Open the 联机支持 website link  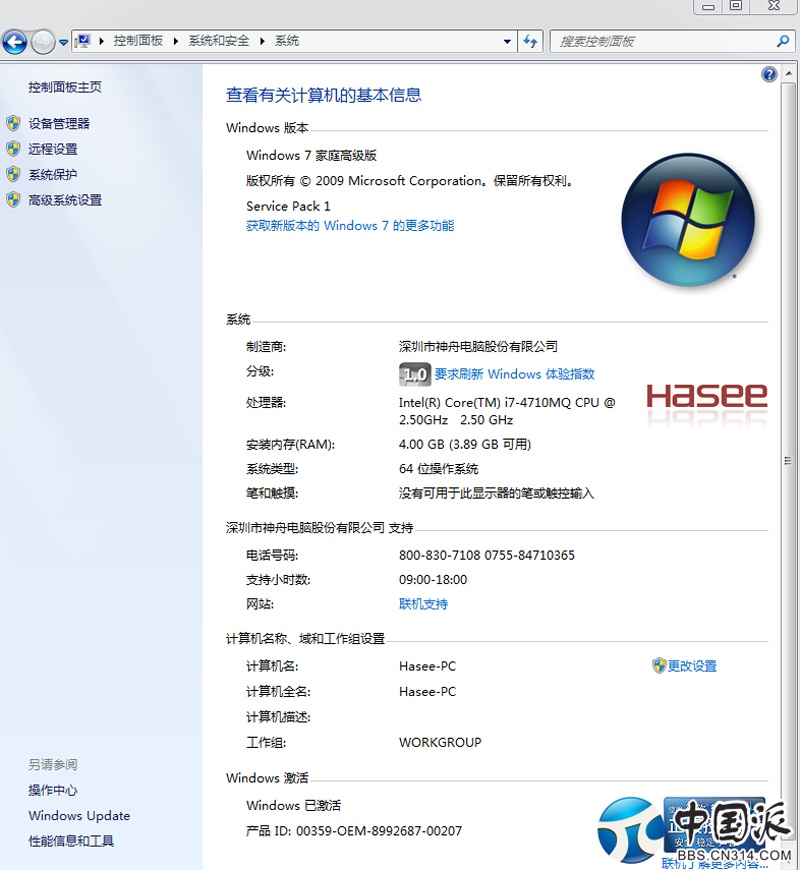pyautogui.click(x=423, y=604)
